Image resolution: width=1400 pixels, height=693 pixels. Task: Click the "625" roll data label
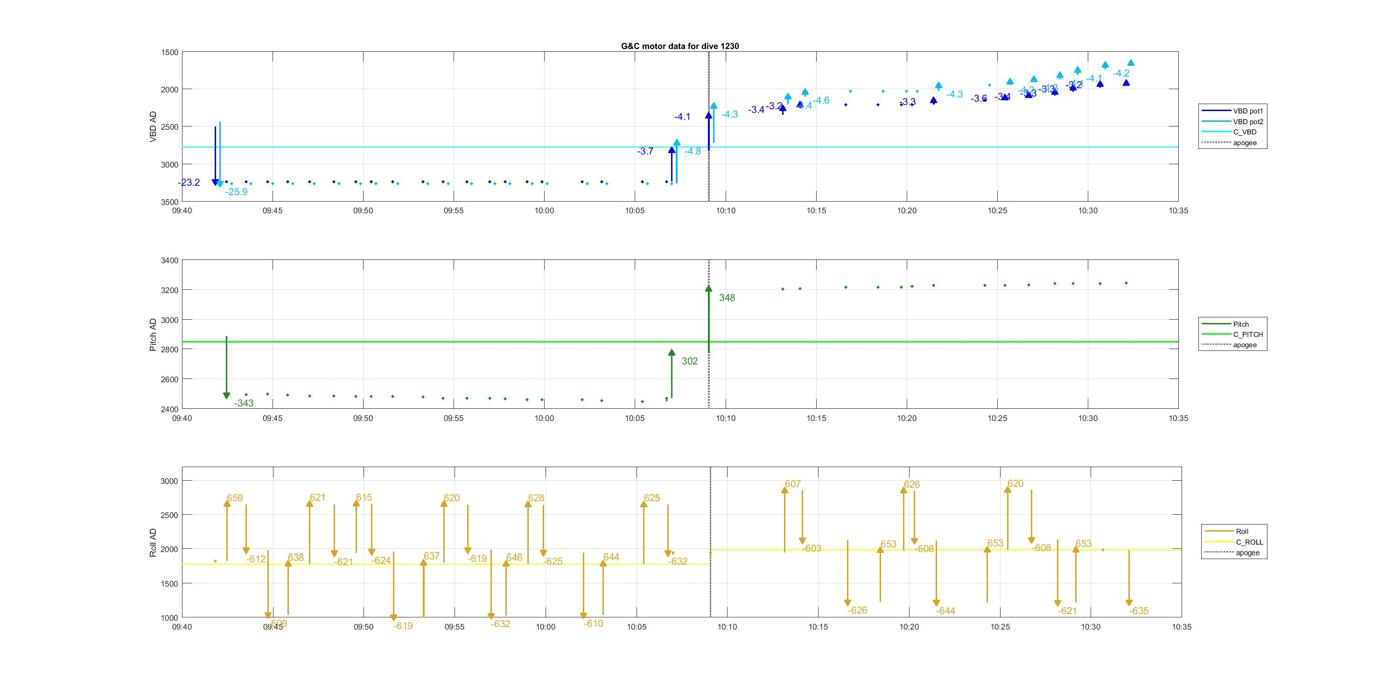click(x=652, y=498)
